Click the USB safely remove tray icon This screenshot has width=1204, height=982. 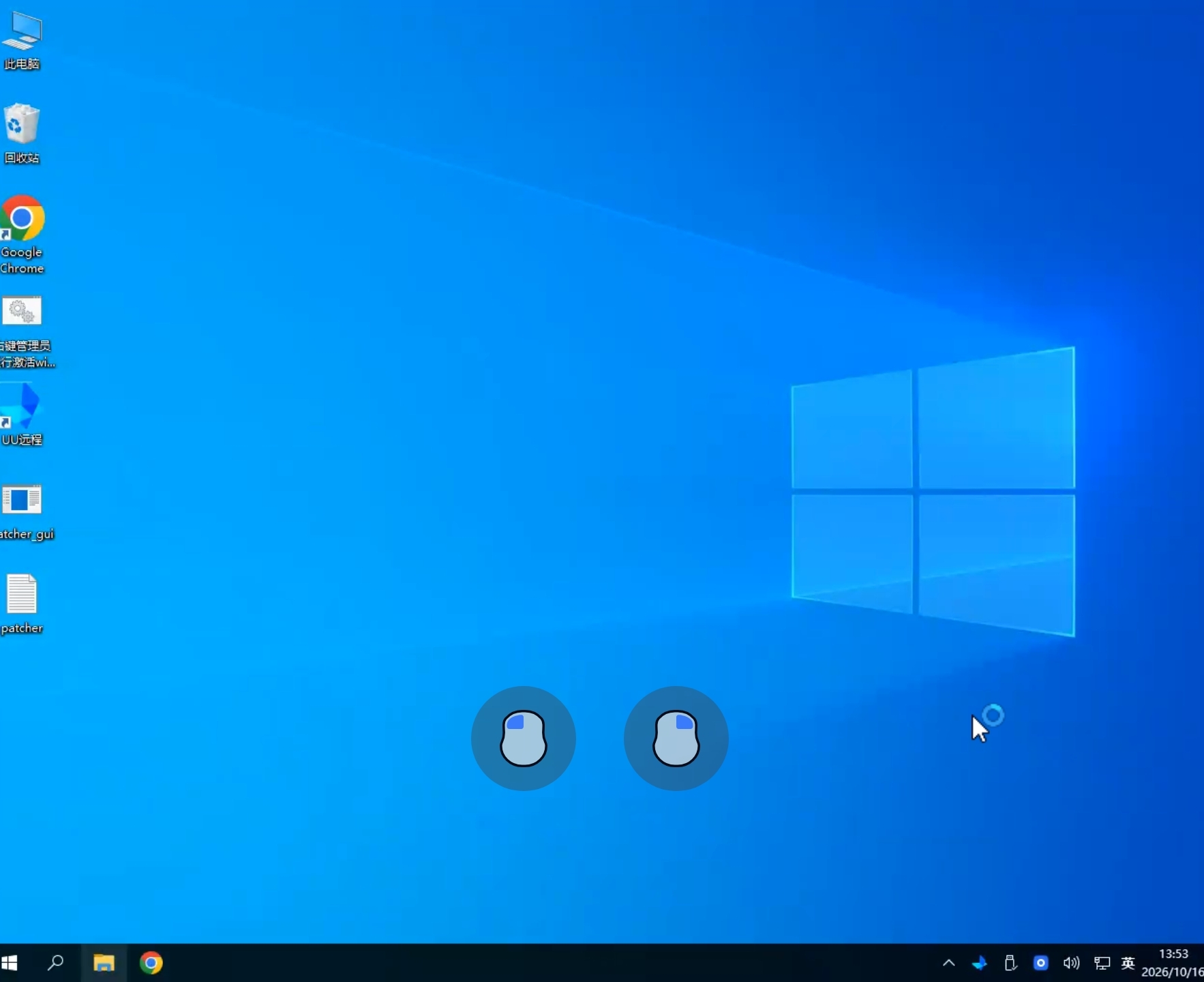pos(1010,963)
